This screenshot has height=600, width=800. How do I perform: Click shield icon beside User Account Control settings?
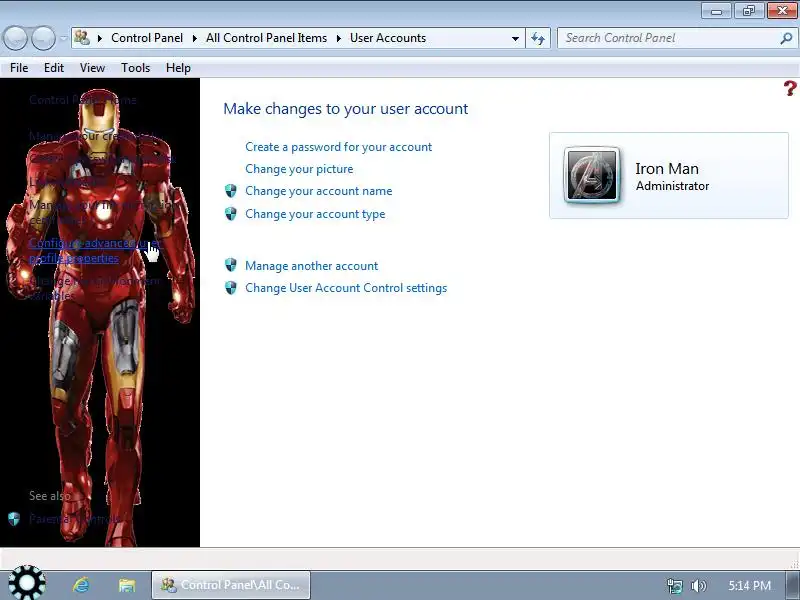231,288
